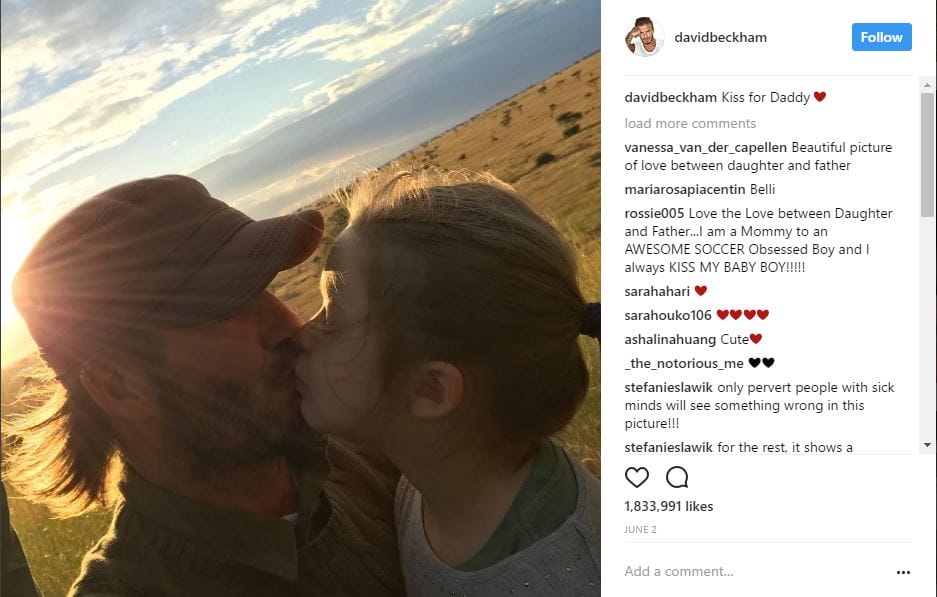The image size is (937, 597).
Task: Open davidbeckham username in the caption
Action: pyautogui.click(x=670, y=97)
